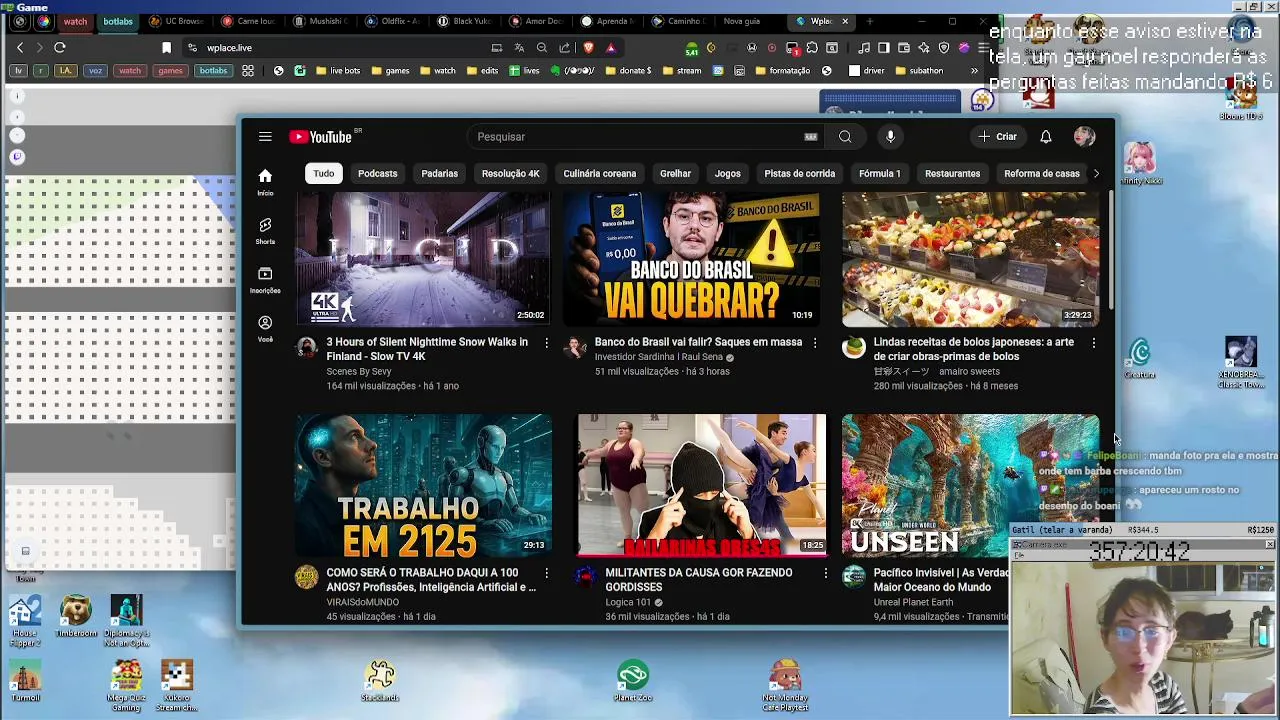Bookmark this page with the bookmark icon
This screenshot has height=720, width=1280.
click(166, 47)
